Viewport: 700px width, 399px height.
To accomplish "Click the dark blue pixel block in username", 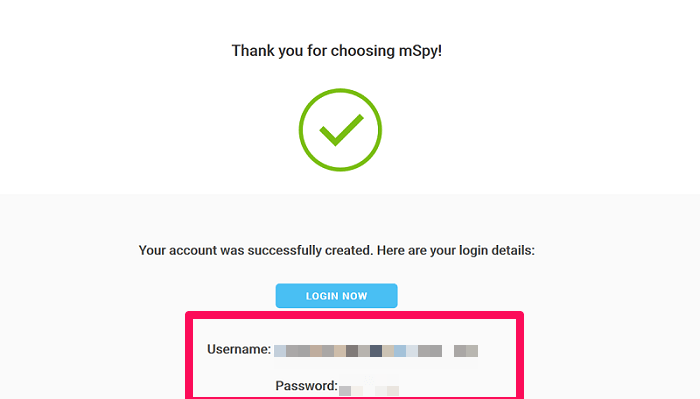I will (x=376, y=351).
